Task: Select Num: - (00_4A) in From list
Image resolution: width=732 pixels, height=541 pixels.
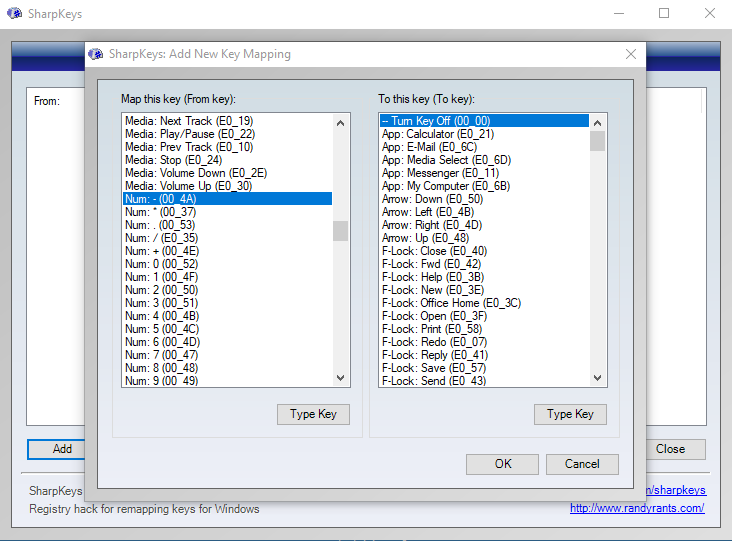Action: click(x=227, y=199)
